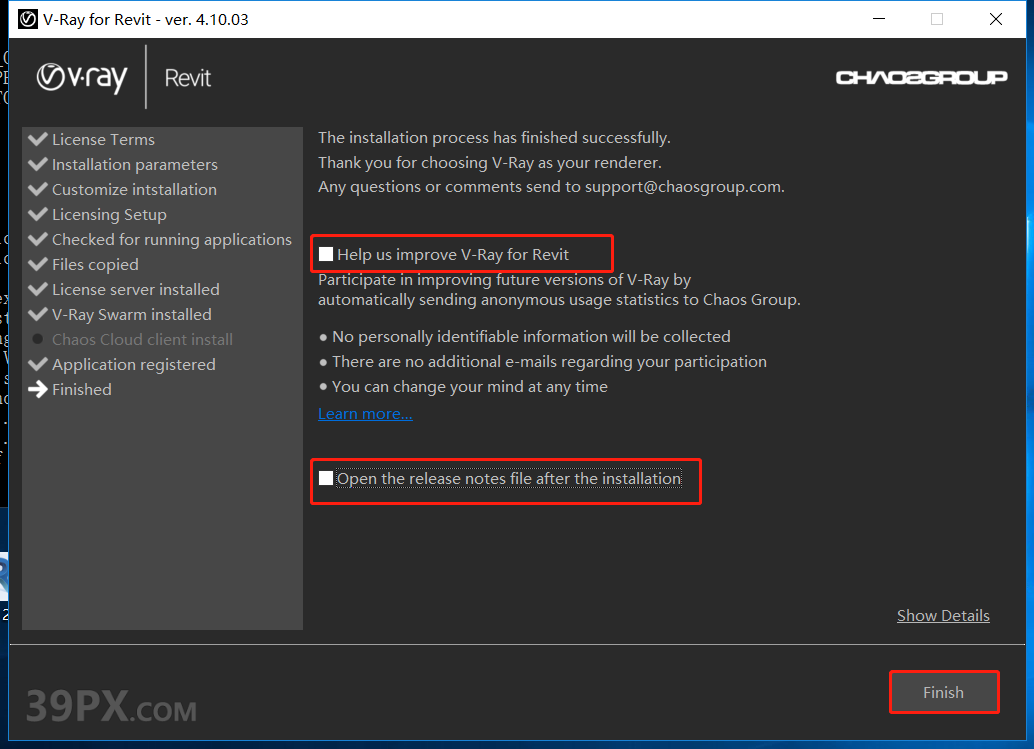Select the Licensing Setup step

click(x=109, y=215)
